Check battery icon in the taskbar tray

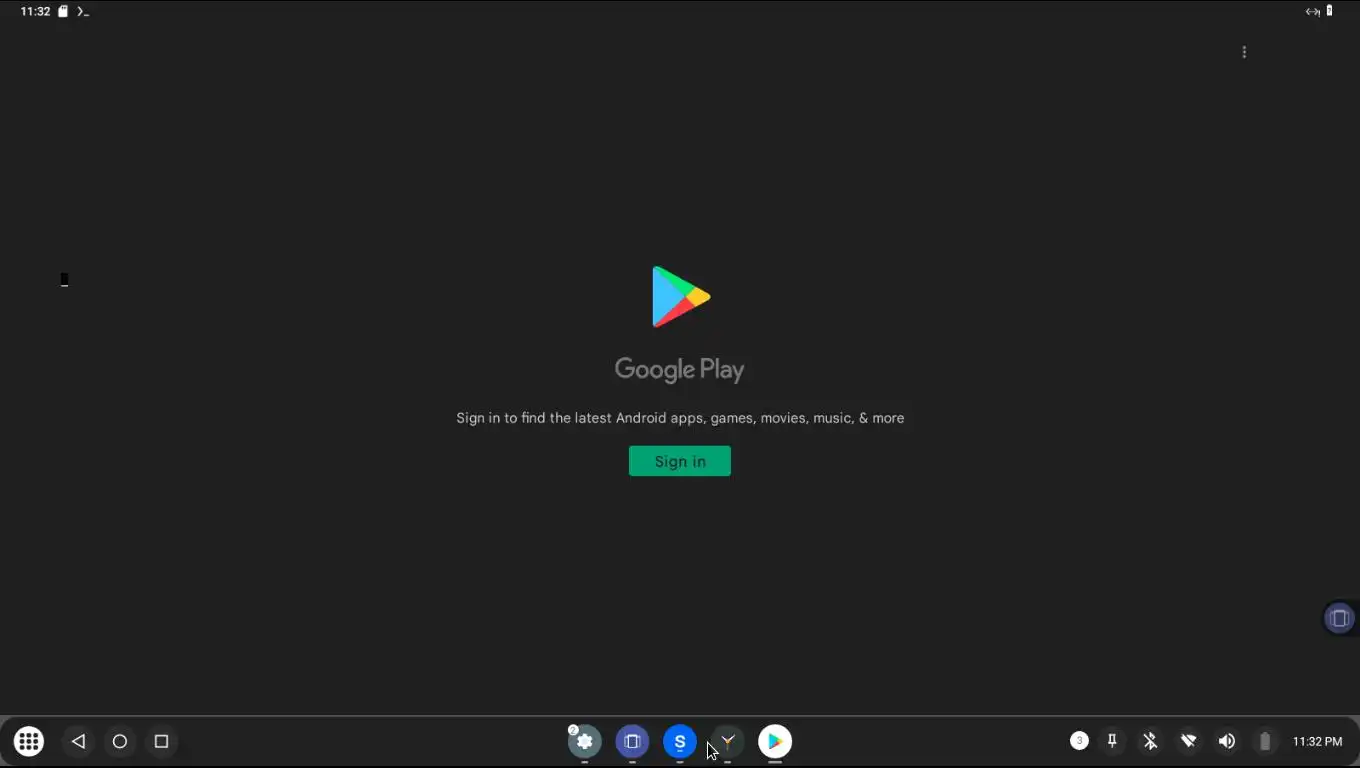(1265, 741)
